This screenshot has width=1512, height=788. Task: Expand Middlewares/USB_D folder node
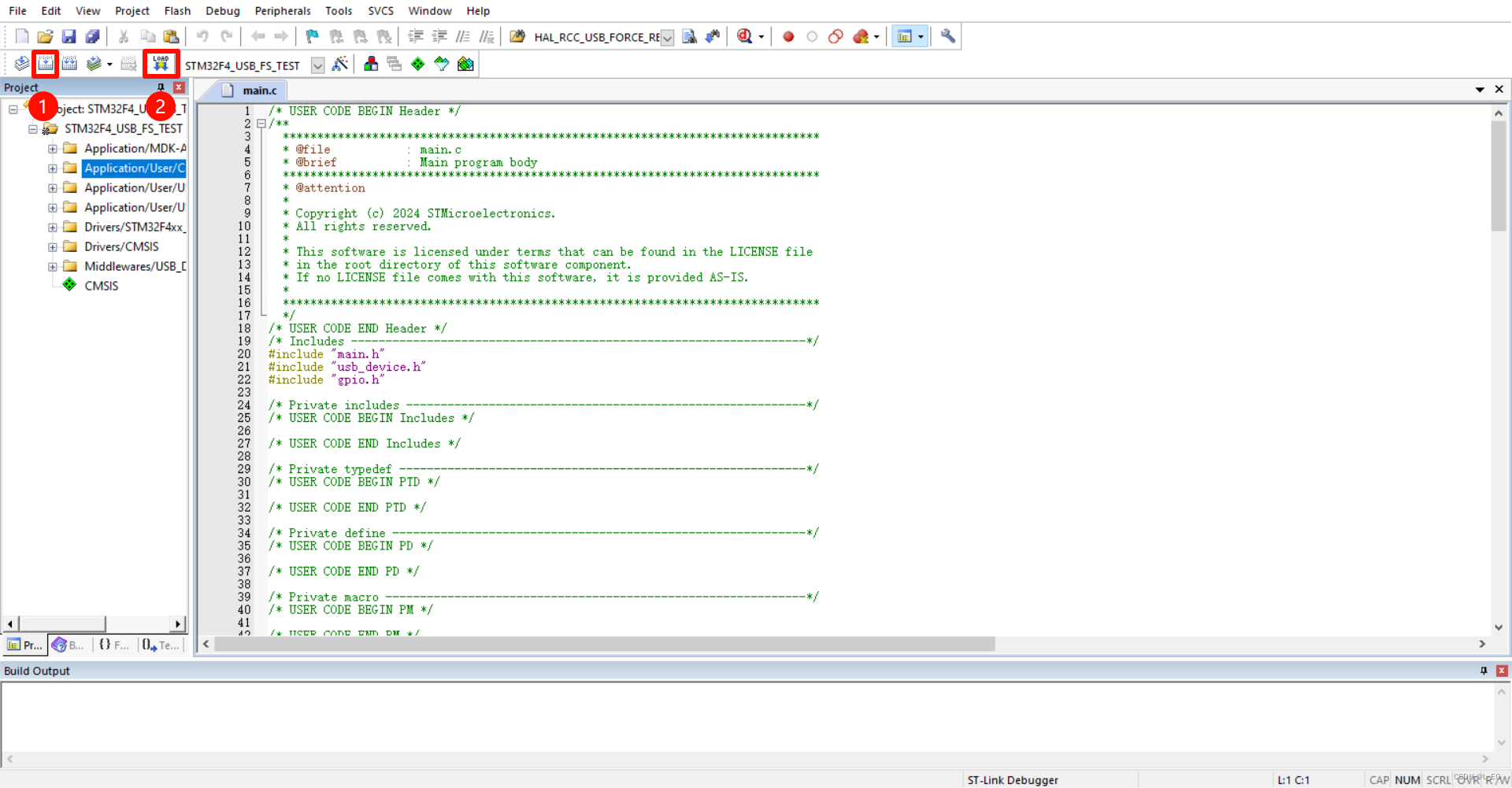coord(53,267)
